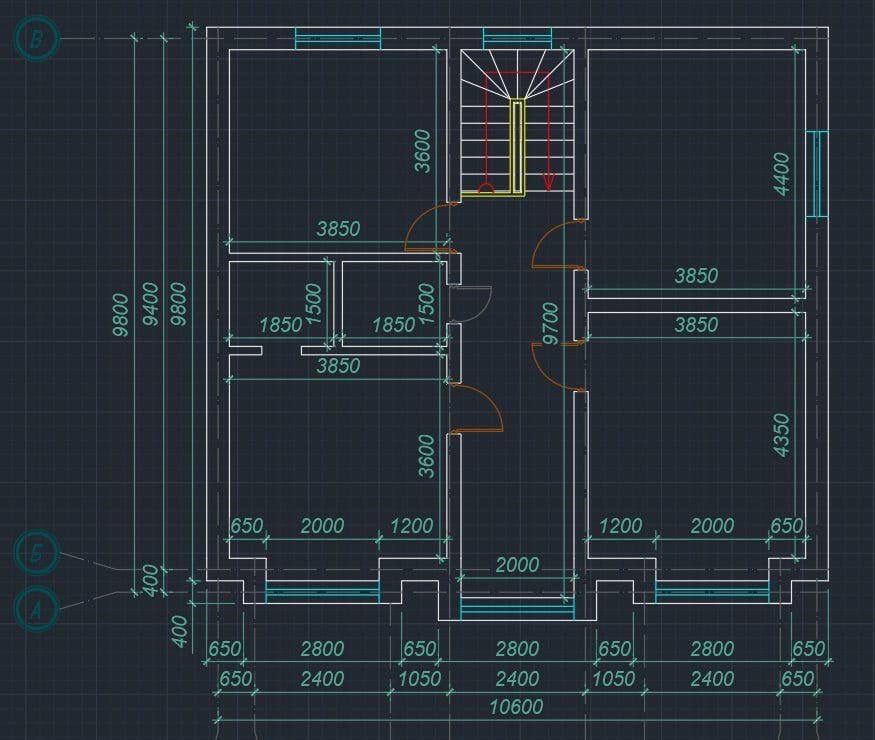The image size is (875, 740).
Task: Pick the 9400 vertical dimension text
Action: click(x=150, y=304)
